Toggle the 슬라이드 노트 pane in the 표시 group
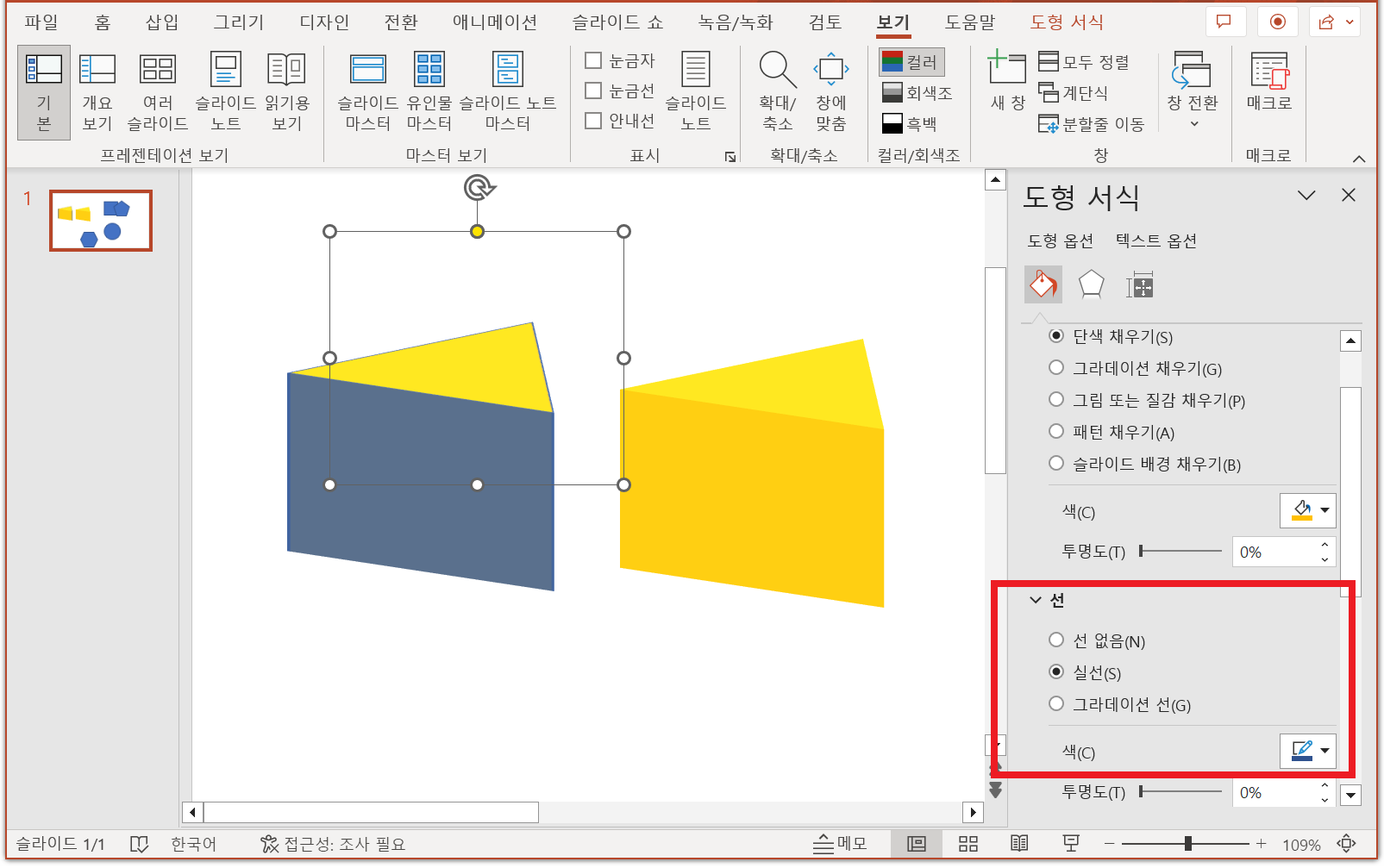Screen dimensions: 1384x868 point(695,93)
